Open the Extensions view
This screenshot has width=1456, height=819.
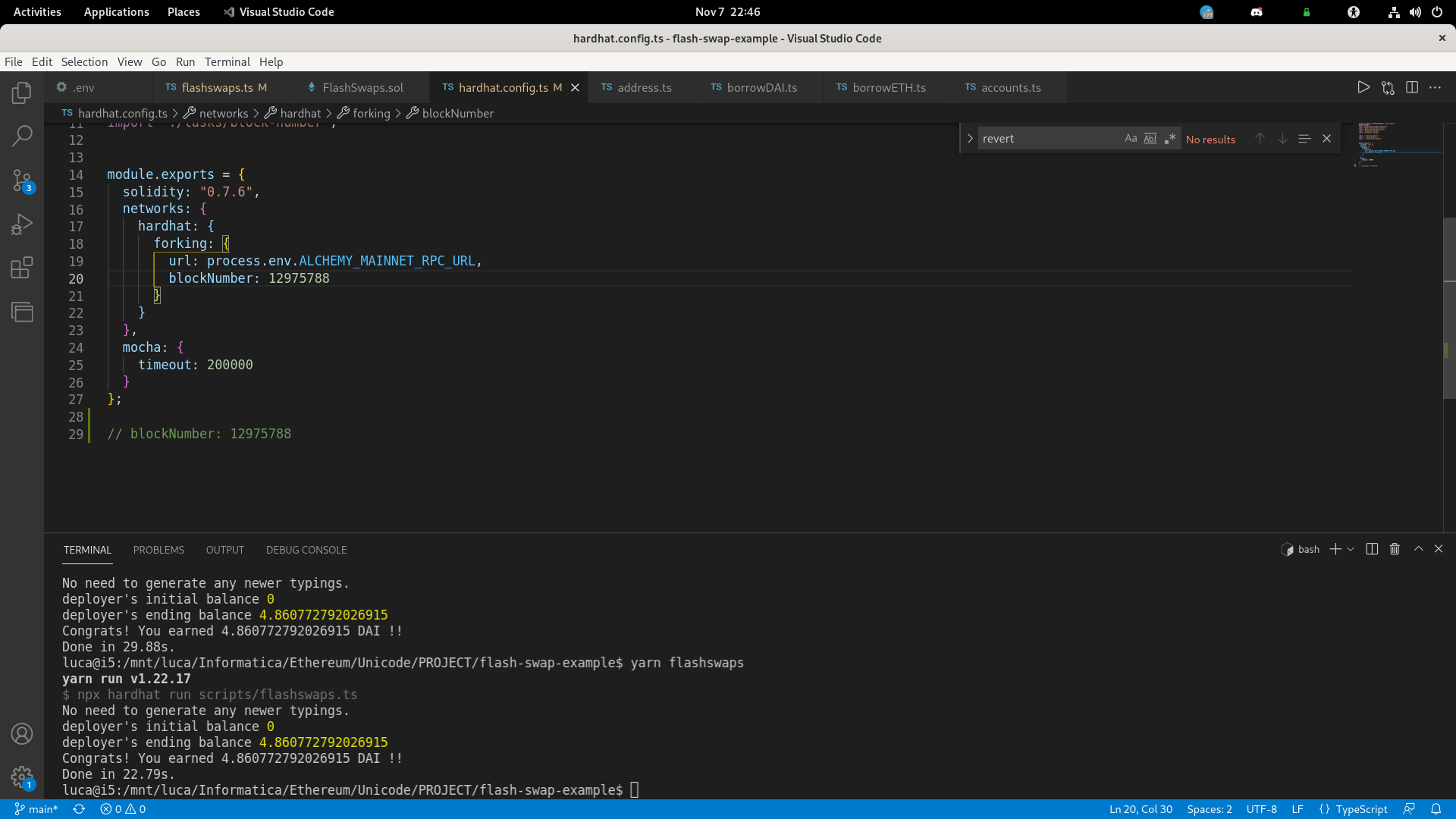[x=22, y=268]
